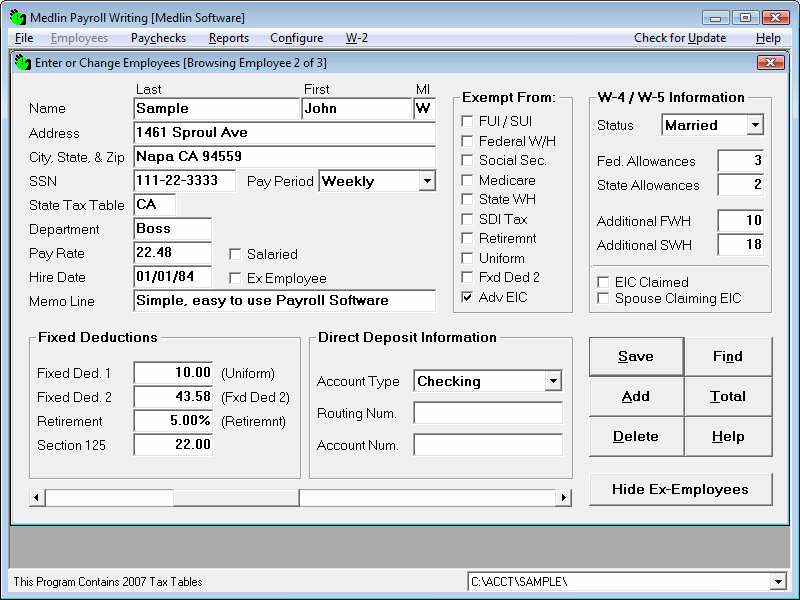Click the Pay Rate field 22.48
Screen dimensions: 800x600
172,253
